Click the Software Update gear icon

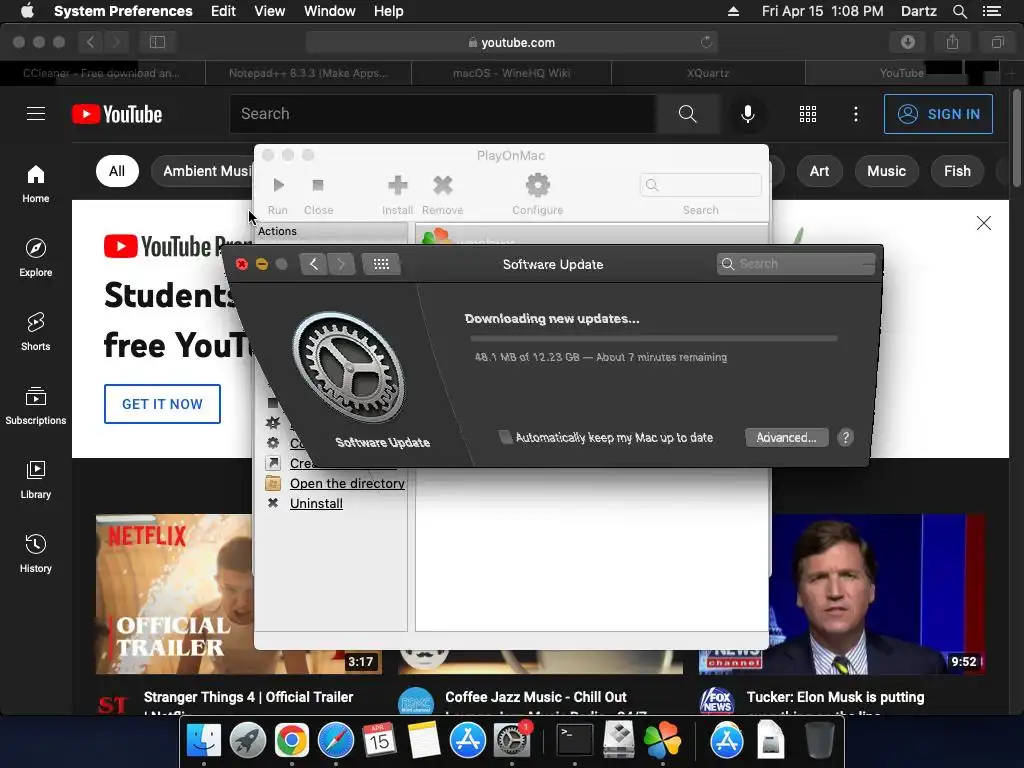point(349,368)
